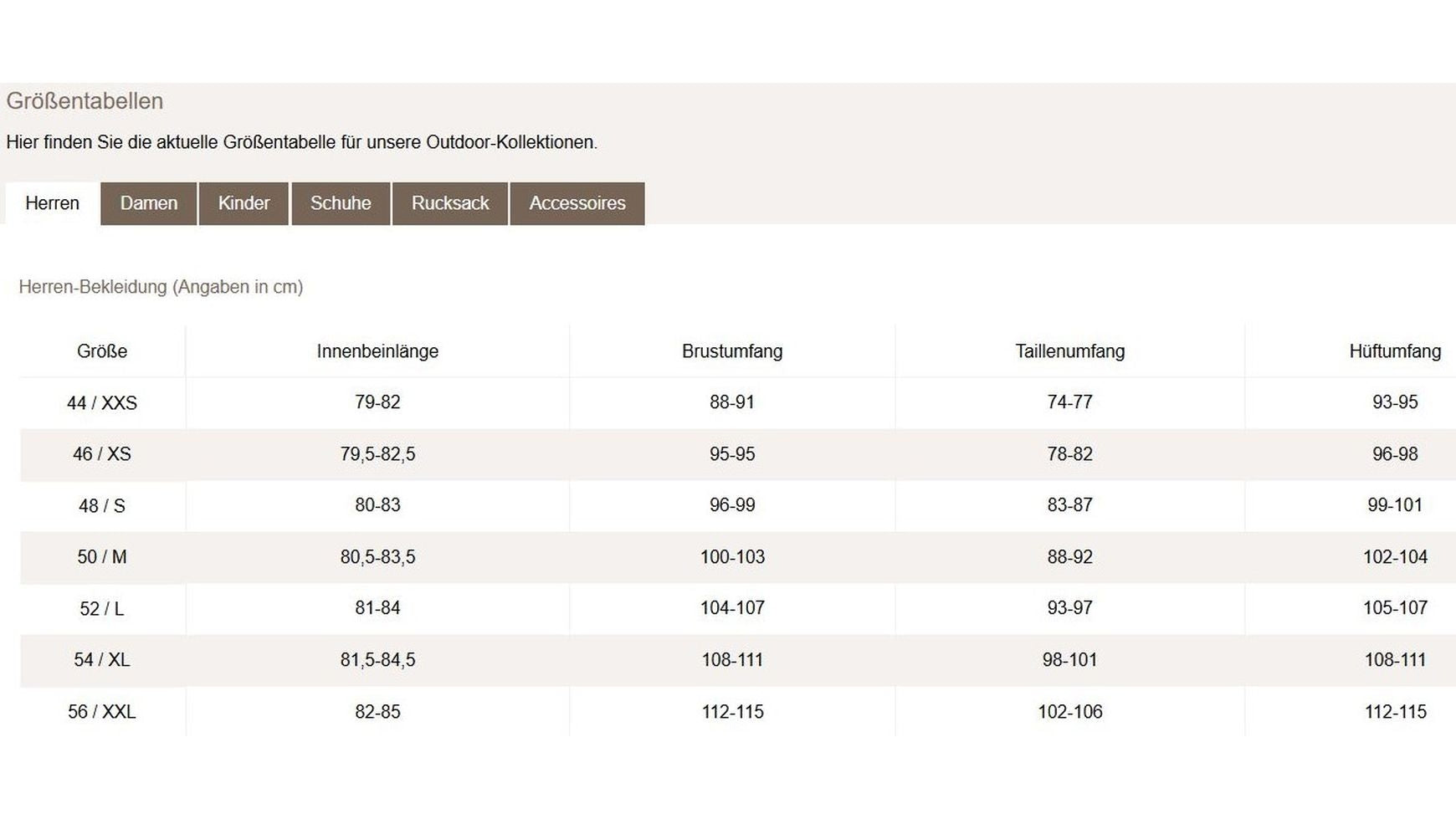1456x819 pixels.
Task: Select the 50 / M size cell
Action: (x=102, y=557)
